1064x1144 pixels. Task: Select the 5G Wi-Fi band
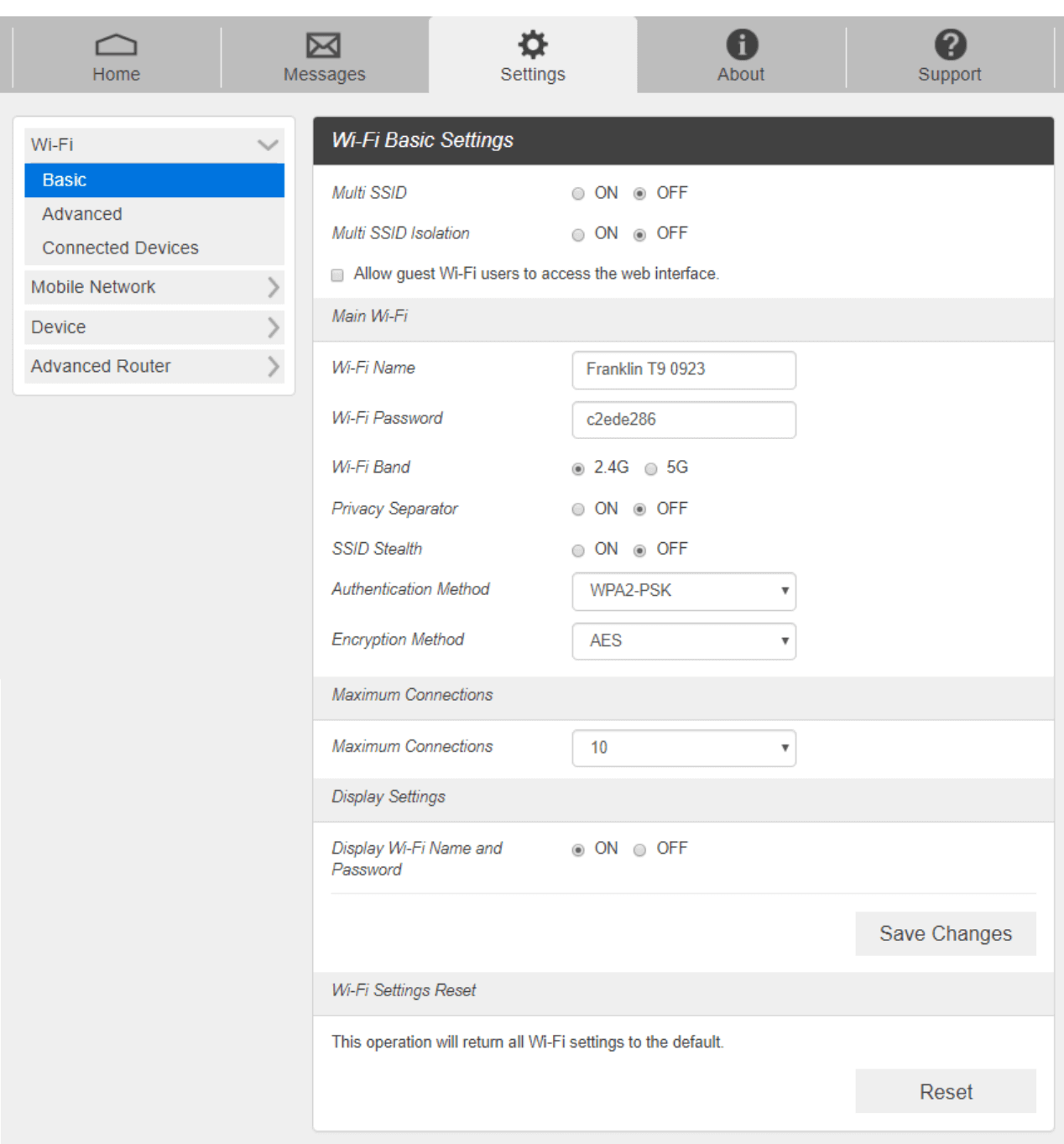(x=651, y=468)
